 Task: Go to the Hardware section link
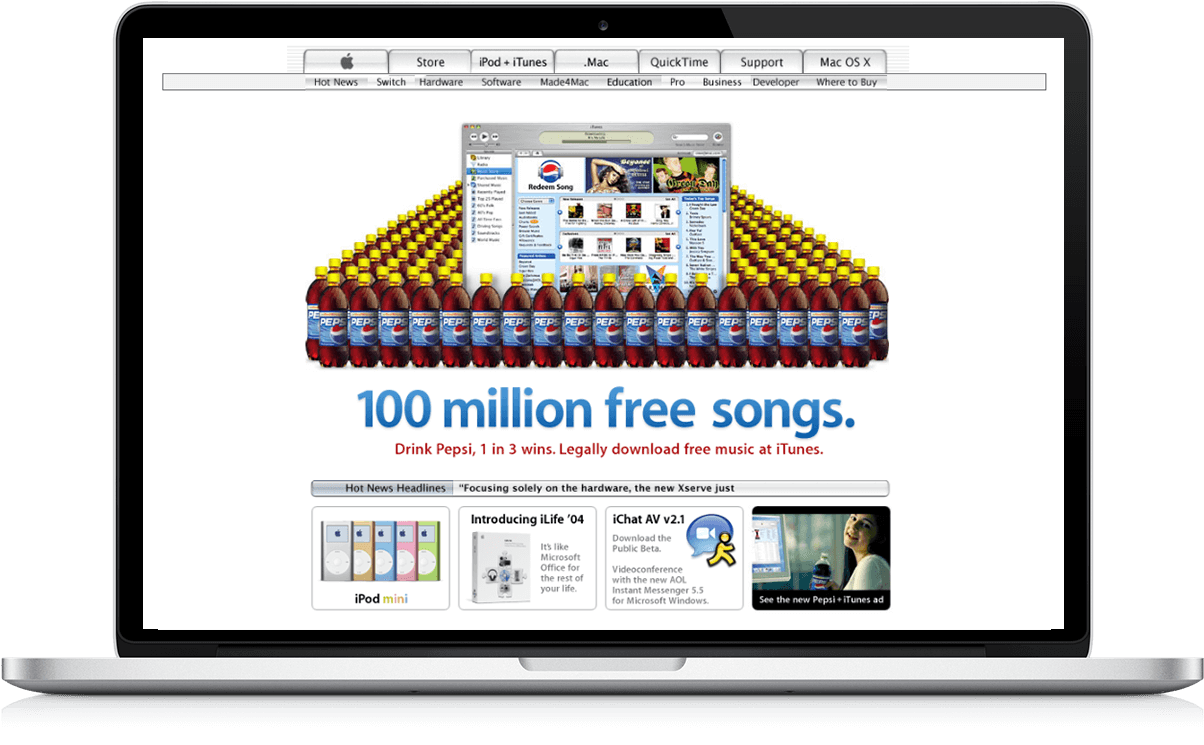coord(441,82)
